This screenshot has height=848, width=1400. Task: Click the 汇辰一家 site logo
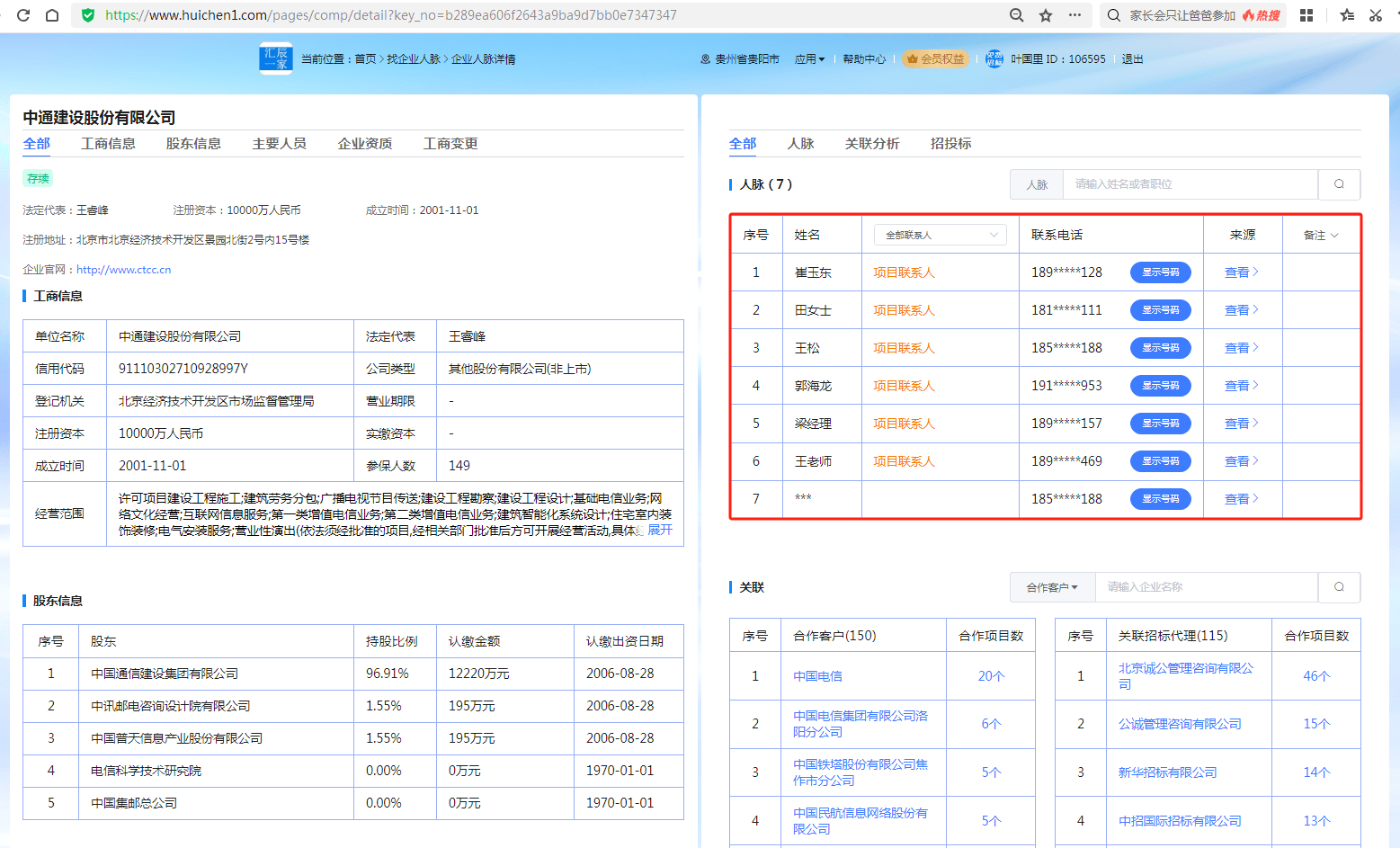(276, 58)
